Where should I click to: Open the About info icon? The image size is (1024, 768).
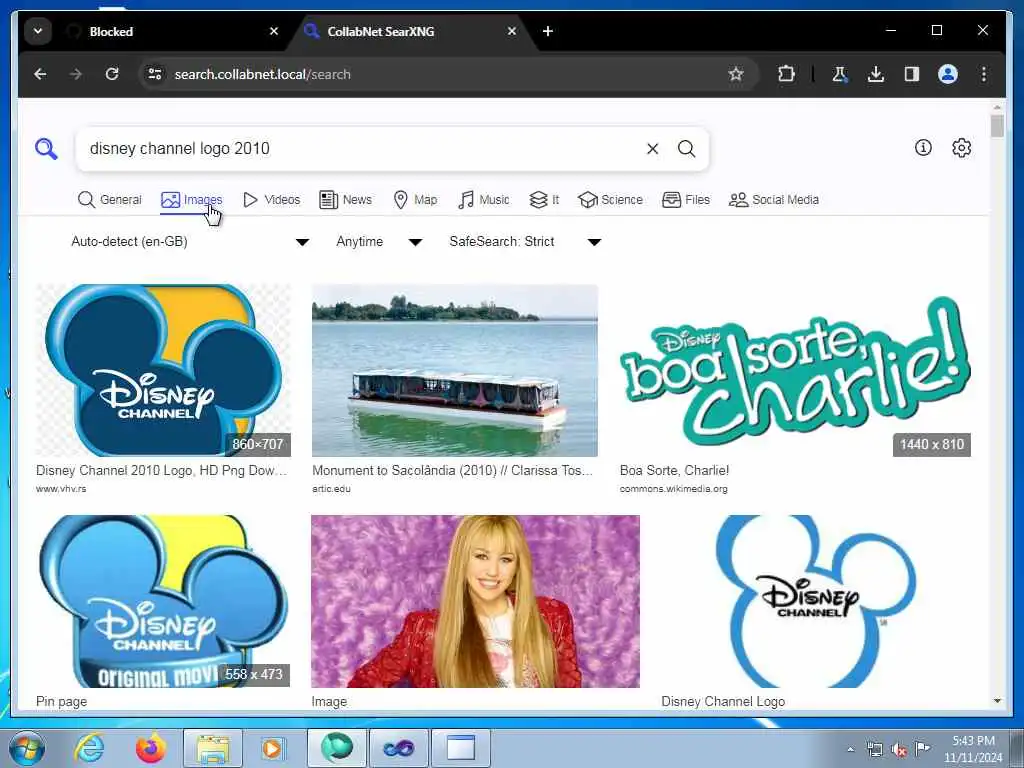923,148
